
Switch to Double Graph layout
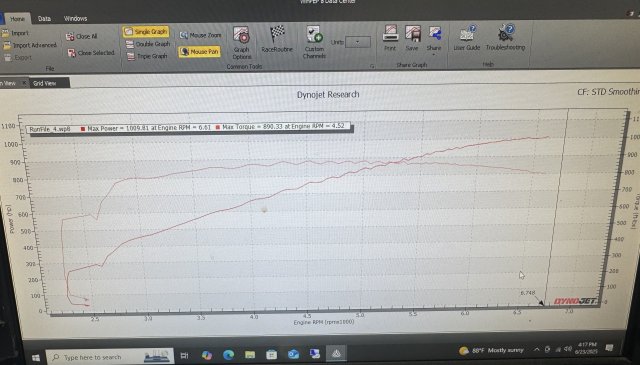147,44
